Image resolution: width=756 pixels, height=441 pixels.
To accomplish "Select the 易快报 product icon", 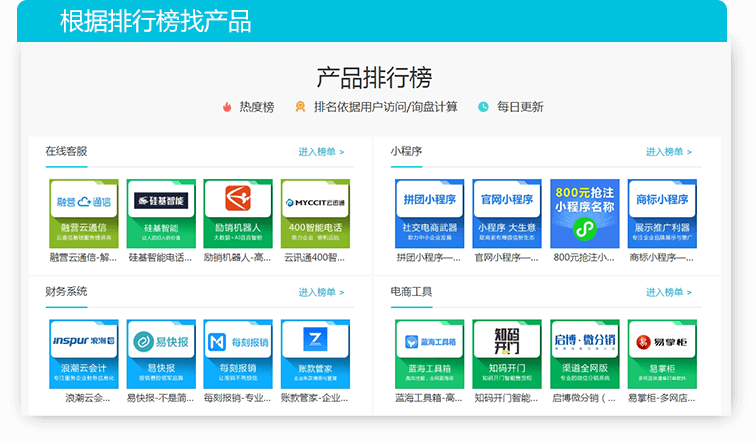I will (x=161, y=353).
